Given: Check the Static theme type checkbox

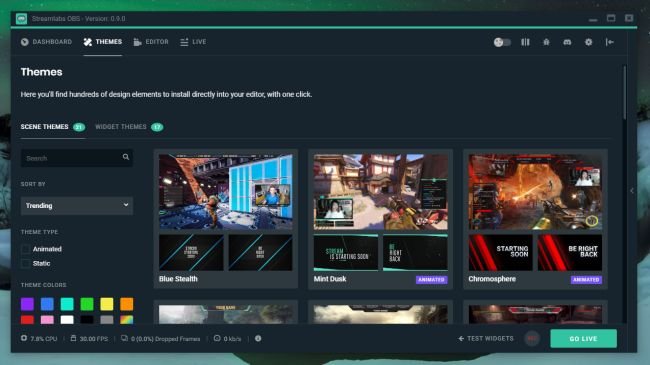Looking at the screenshot, I should pos(25,263).
